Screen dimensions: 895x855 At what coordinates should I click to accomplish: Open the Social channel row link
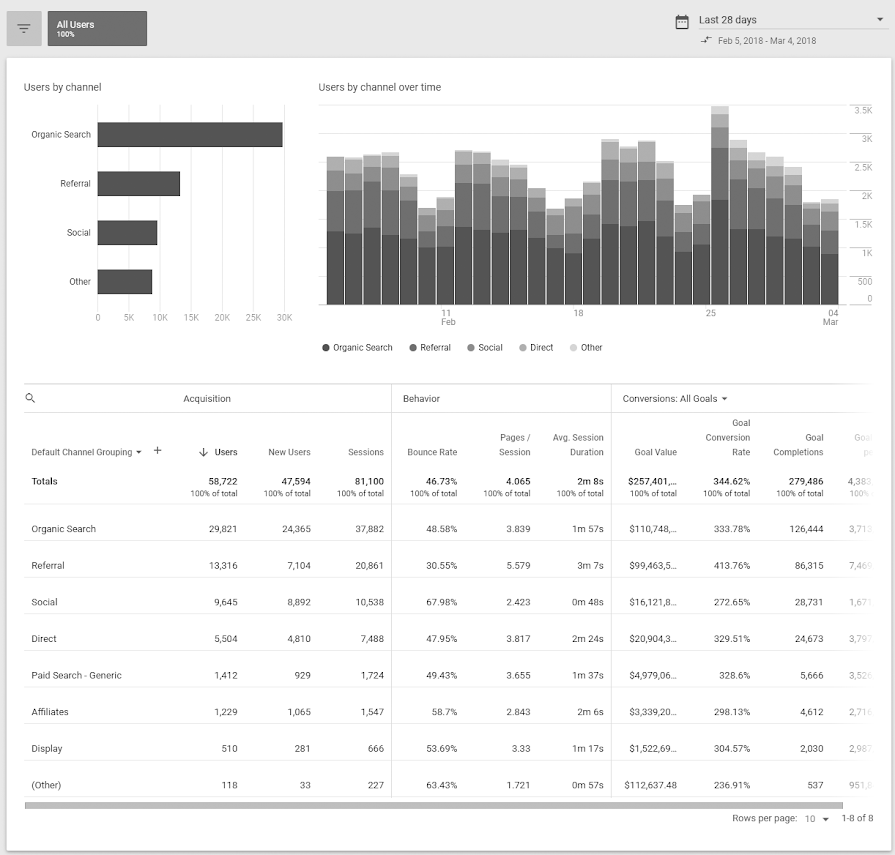point(45,602)
